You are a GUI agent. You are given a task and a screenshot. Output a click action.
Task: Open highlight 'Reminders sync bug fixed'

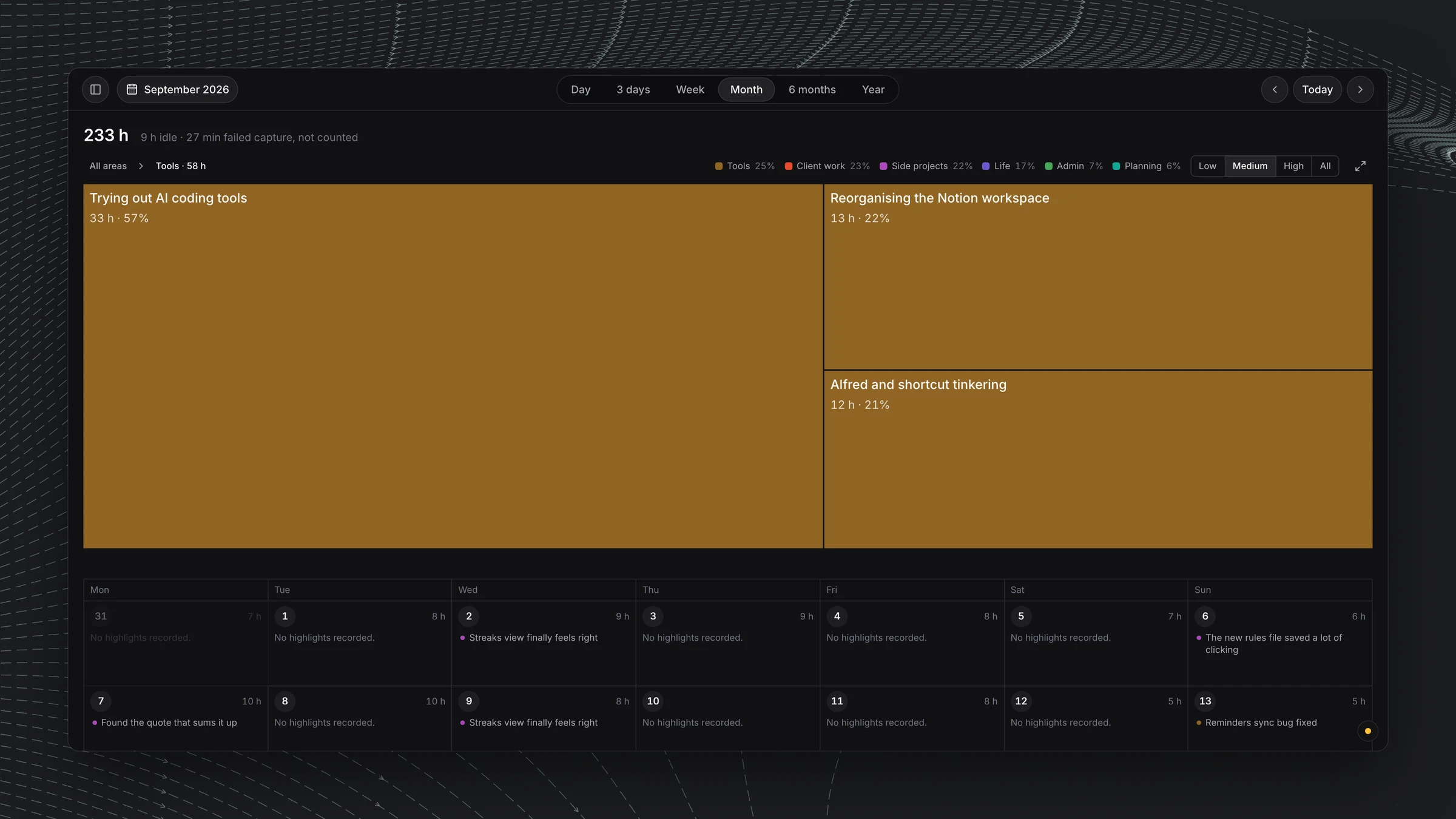1261,723
